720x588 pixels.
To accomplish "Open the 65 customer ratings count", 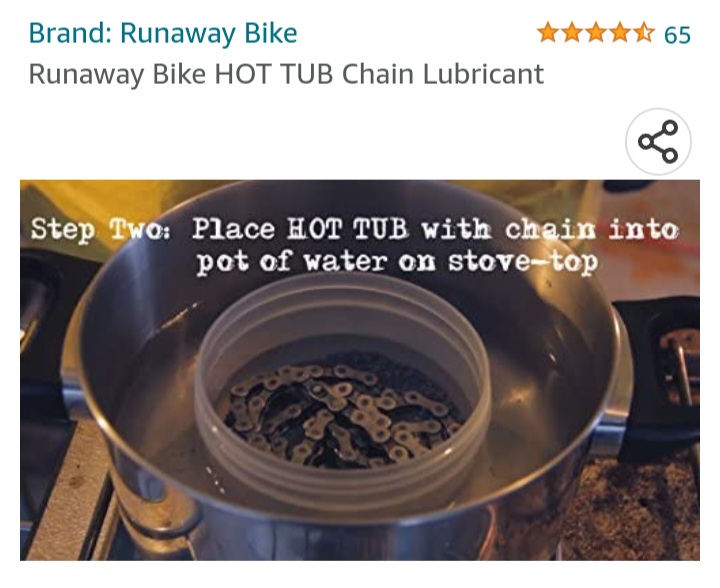I will pos(677,34).
